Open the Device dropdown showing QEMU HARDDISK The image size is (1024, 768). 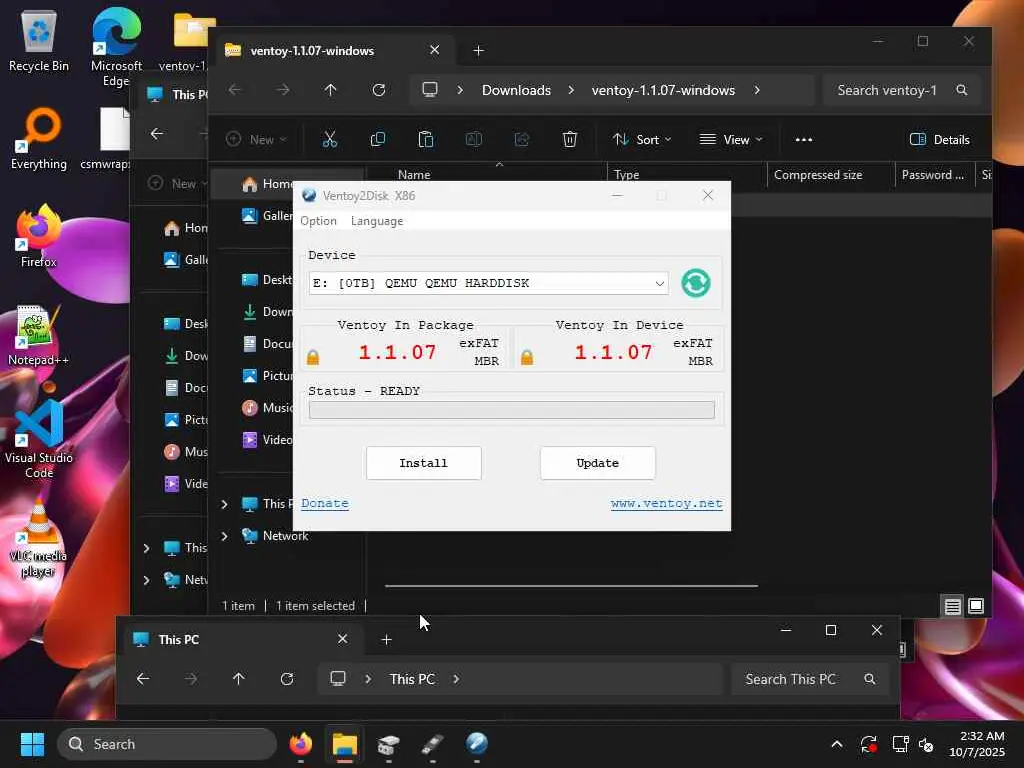point(488,283)
